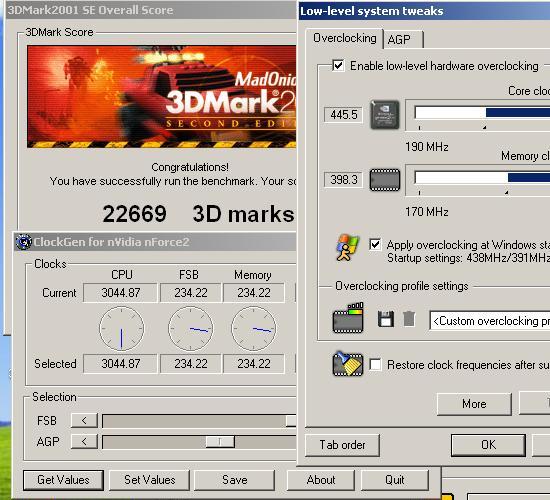This screenshot has width=550, height=500.
Task: Click the Windows startup icon
Action: click(x=347, y=248)
